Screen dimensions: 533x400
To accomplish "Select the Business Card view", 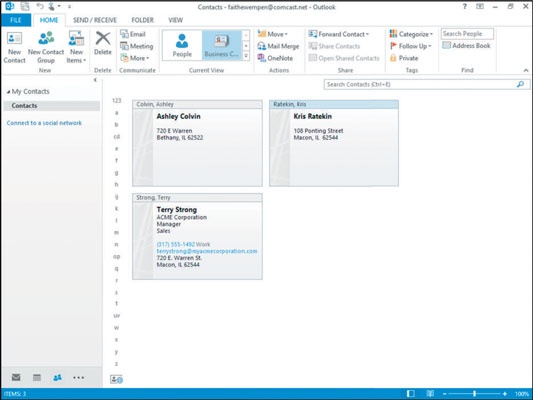I will tap(221, 45).
